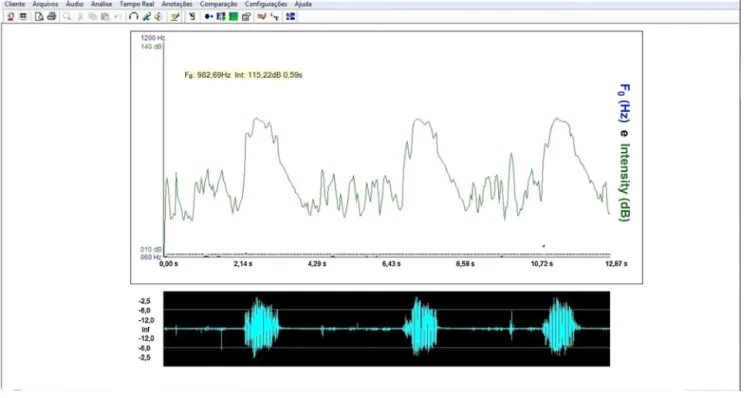
Task: Click the client profile icon in toolbar
Action: (10, 17)
